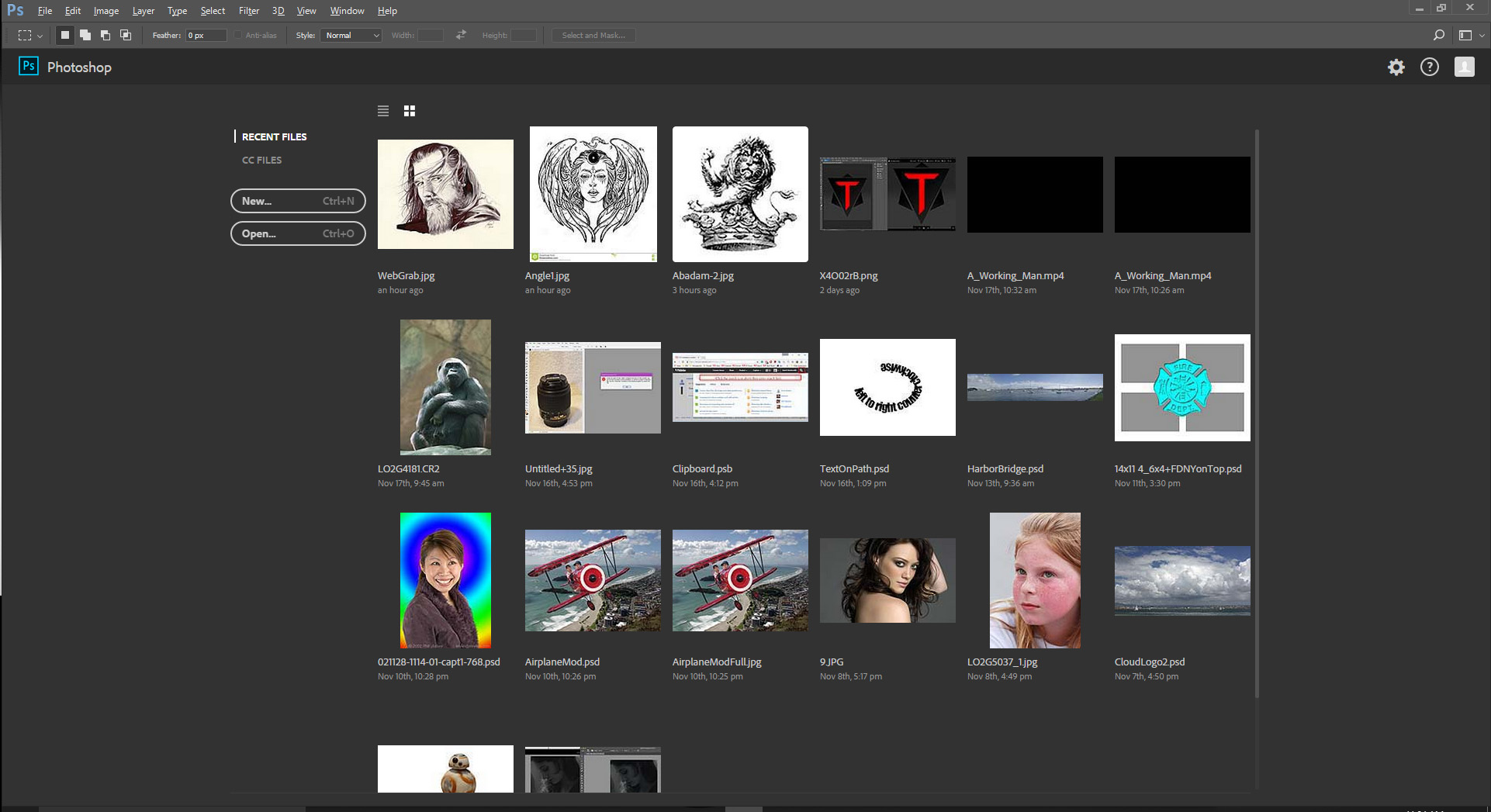The image size is (1491, 812).
Task: Open the TextOnPath.psd thumbnail
Action: 887,387
